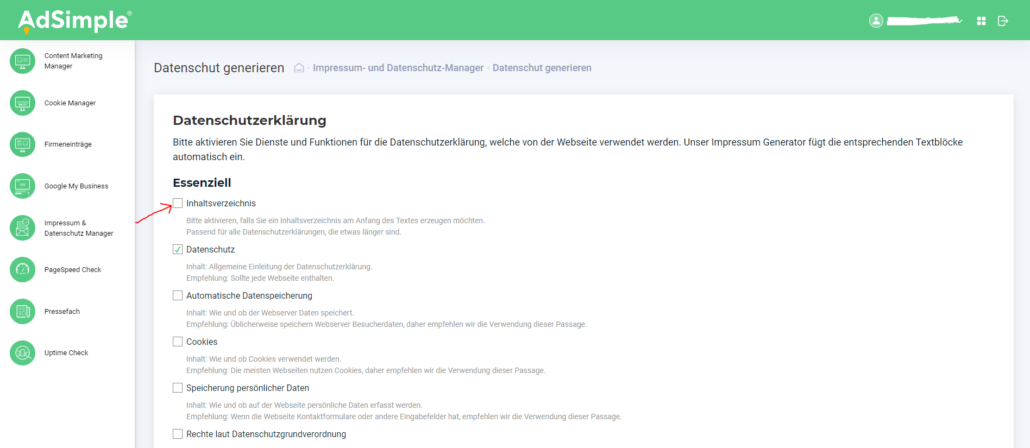Enable the Inhaltsverzeichnis checkbox
The height and width of the screenshot is (448, 1030).
[178, 203]
